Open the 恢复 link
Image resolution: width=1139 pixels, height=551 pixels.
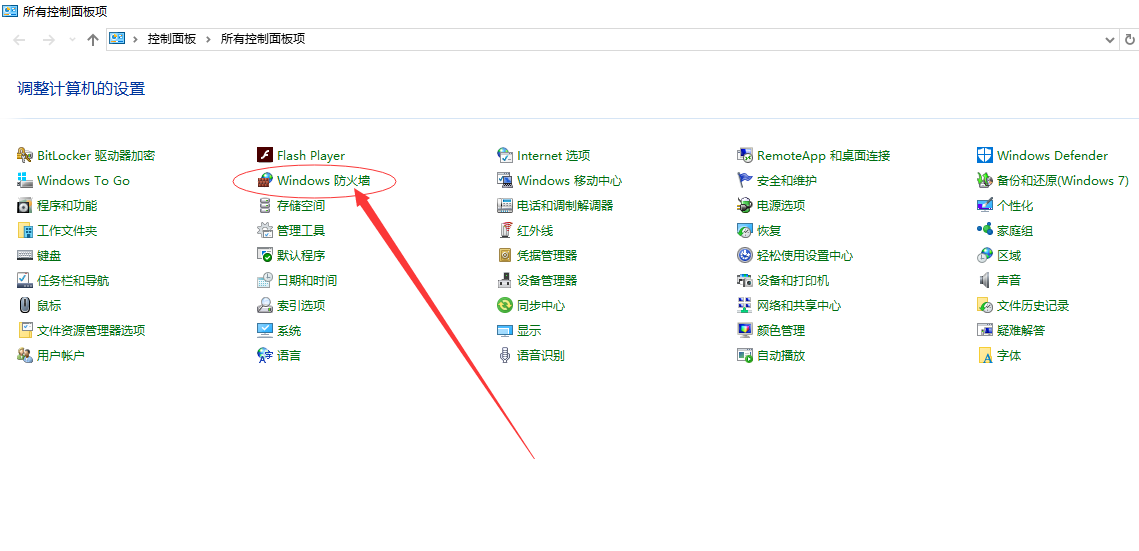point(769,231)
